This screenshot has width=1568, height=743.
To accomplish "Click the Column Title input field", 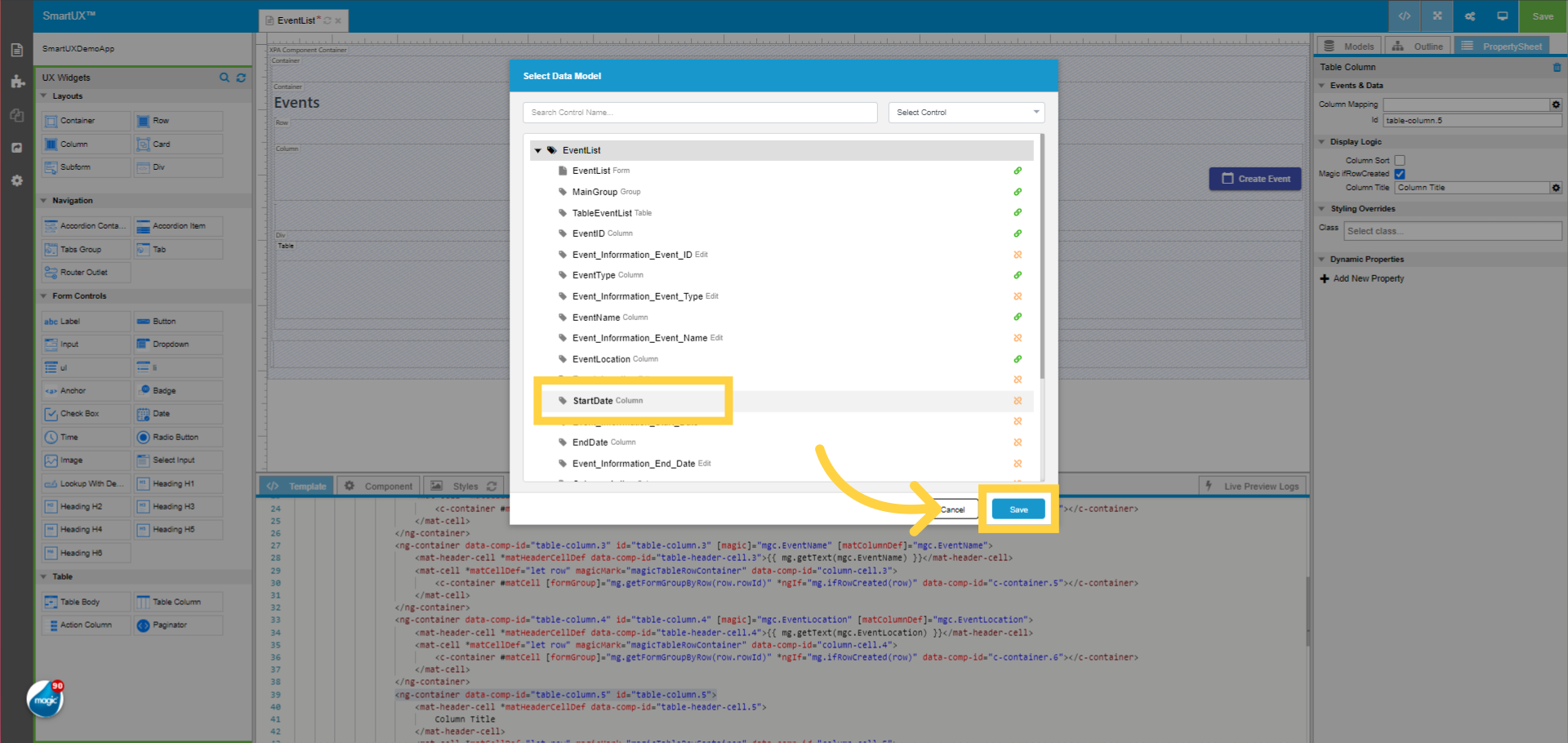I will pyautogui.click(x=1472, y=188).
